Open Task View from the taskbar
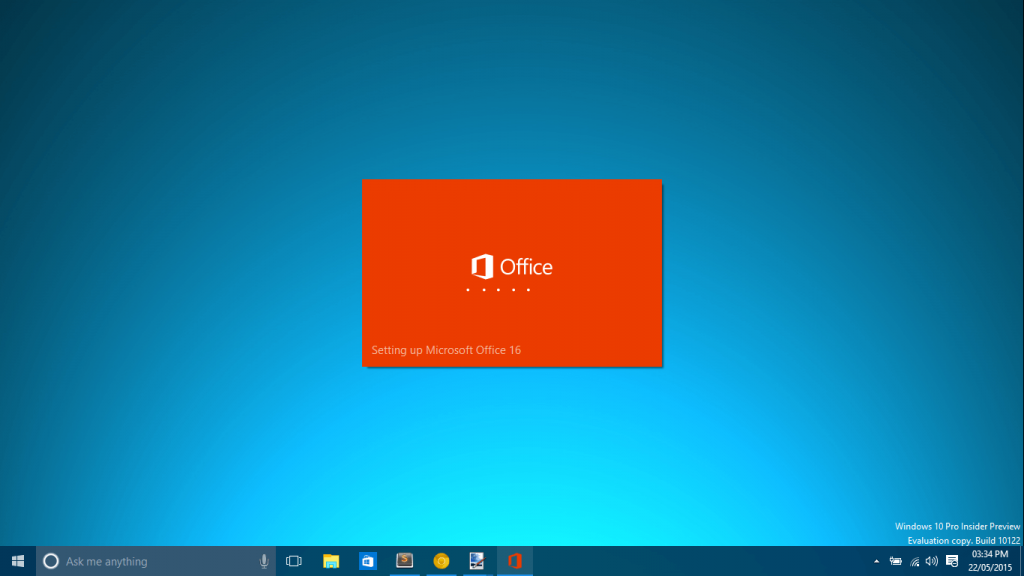This screenshot has height=576, width=1024. [x=293, y=561]
